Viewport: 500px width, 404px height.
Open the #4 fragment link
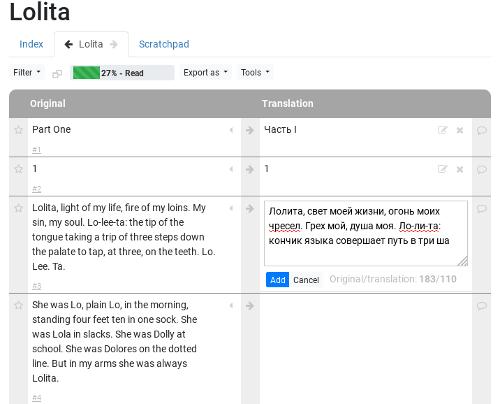[37, 397]
